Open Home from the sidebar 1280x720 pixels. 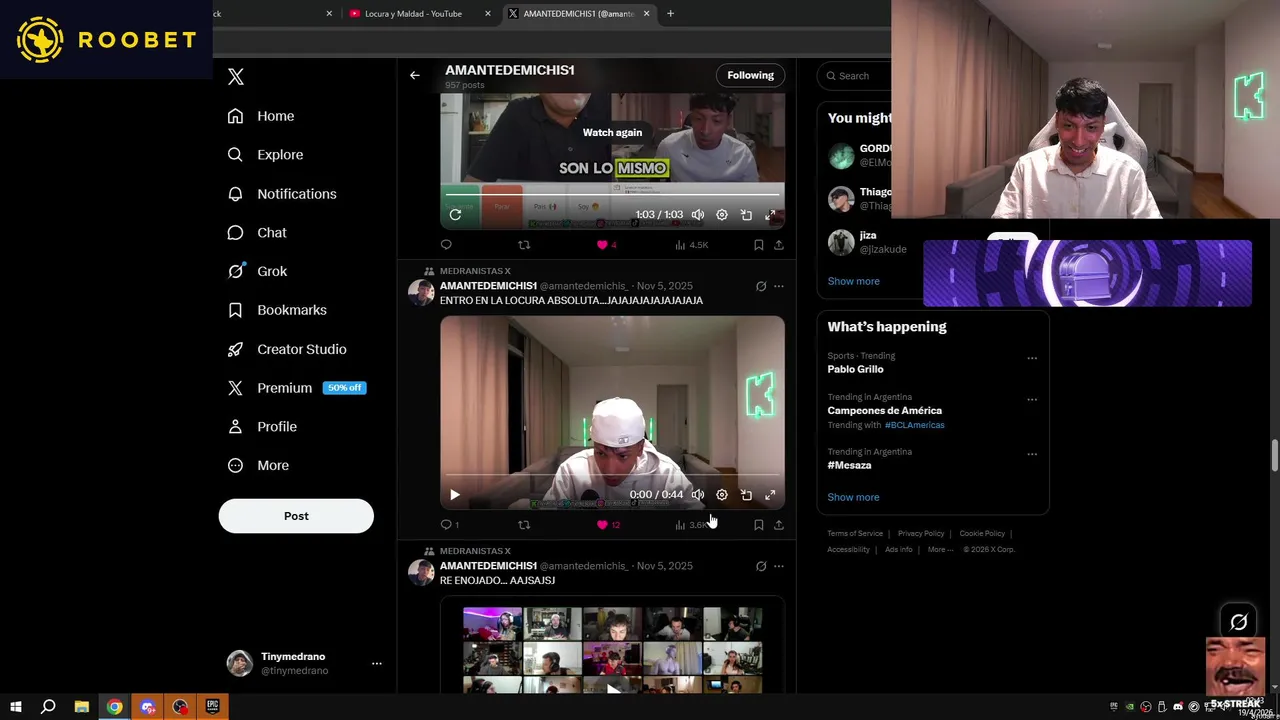coord(261,116)
